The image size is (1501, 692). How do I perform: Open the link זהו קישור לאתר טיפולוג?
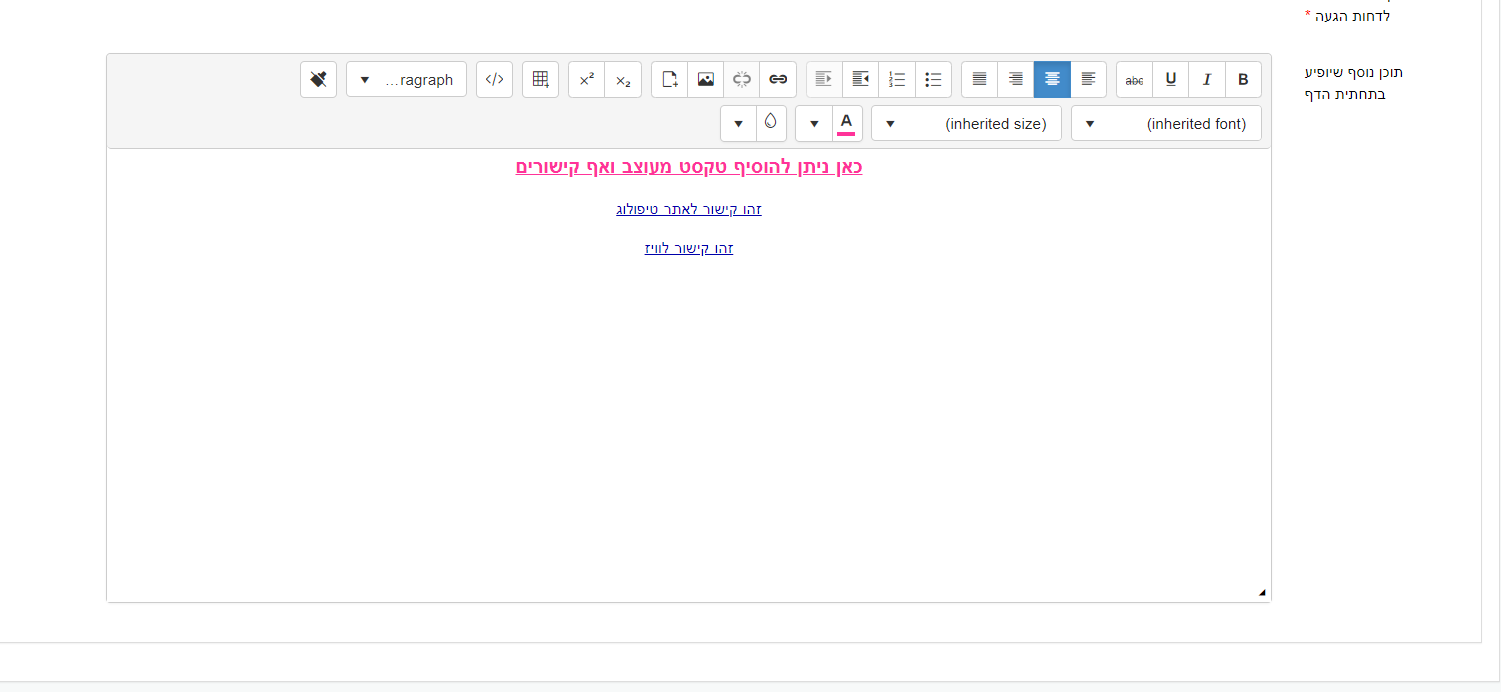[x=689, y=209]
